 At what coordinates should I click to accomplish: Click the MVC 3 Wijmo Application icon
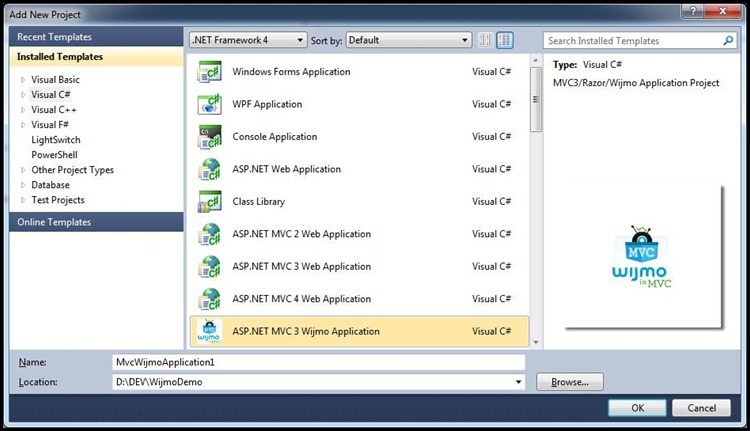pos(210,332)
